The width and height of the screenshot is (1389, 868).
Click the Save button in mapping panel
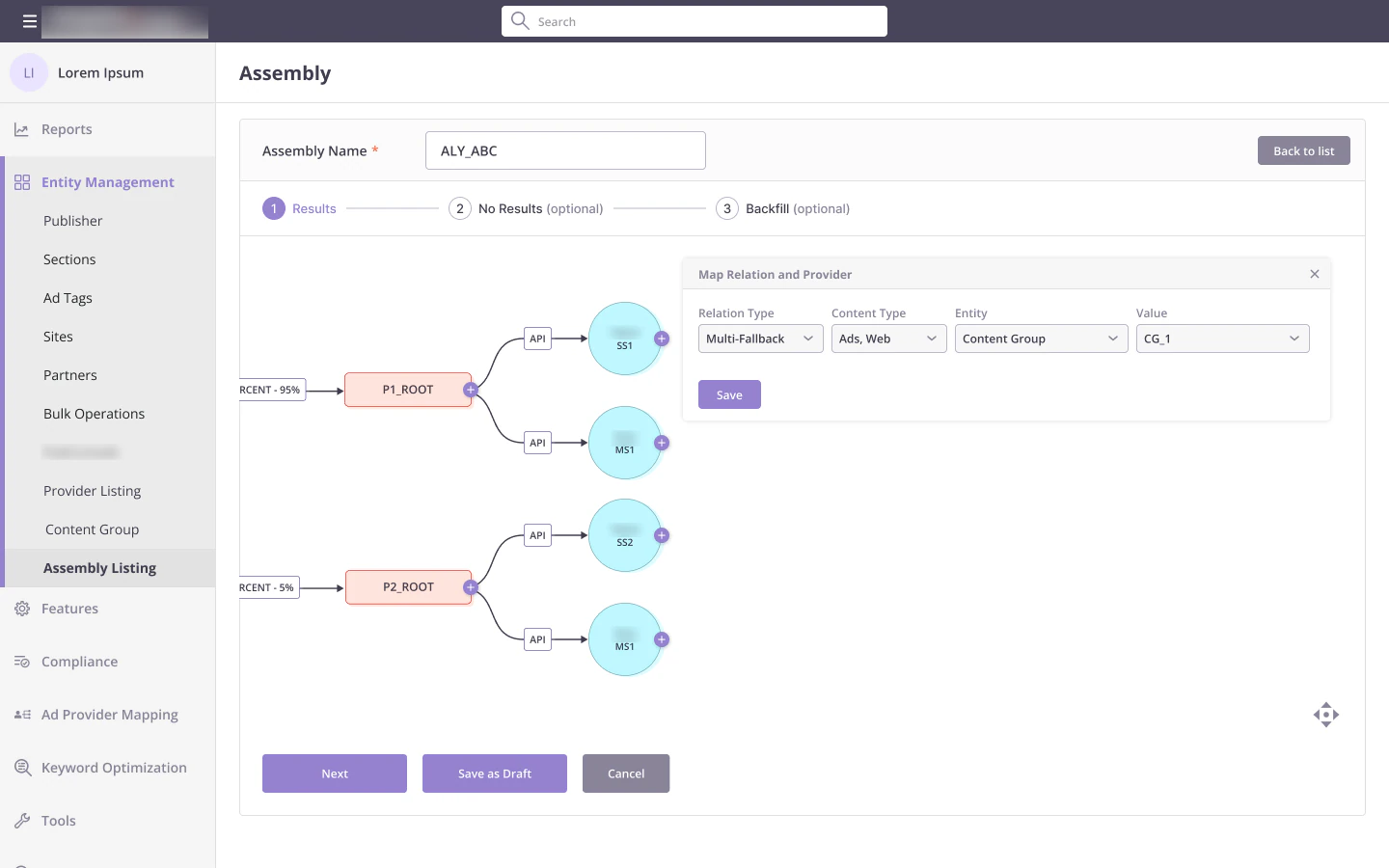coord(729,394)
